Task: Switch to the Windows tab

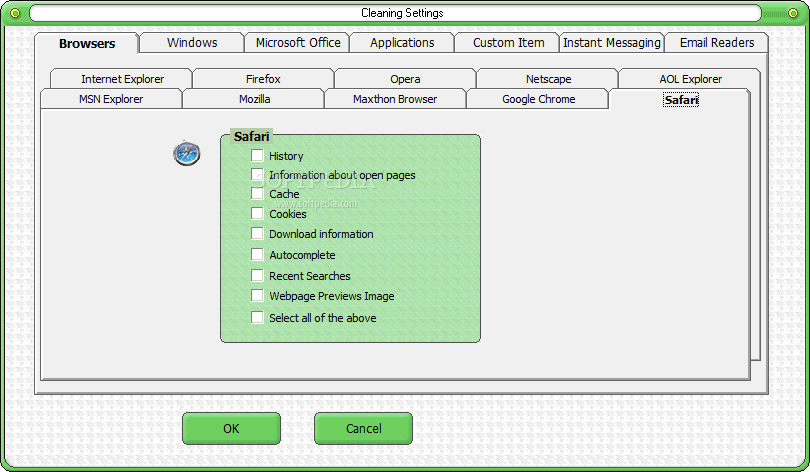Action: coord(192,43)
